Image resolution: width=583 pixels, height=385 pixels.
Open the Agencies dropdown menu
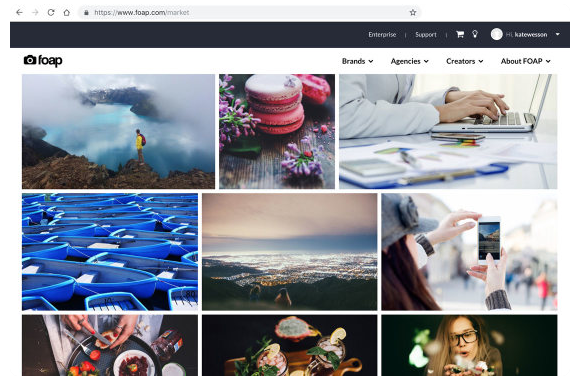pos(409,61)
